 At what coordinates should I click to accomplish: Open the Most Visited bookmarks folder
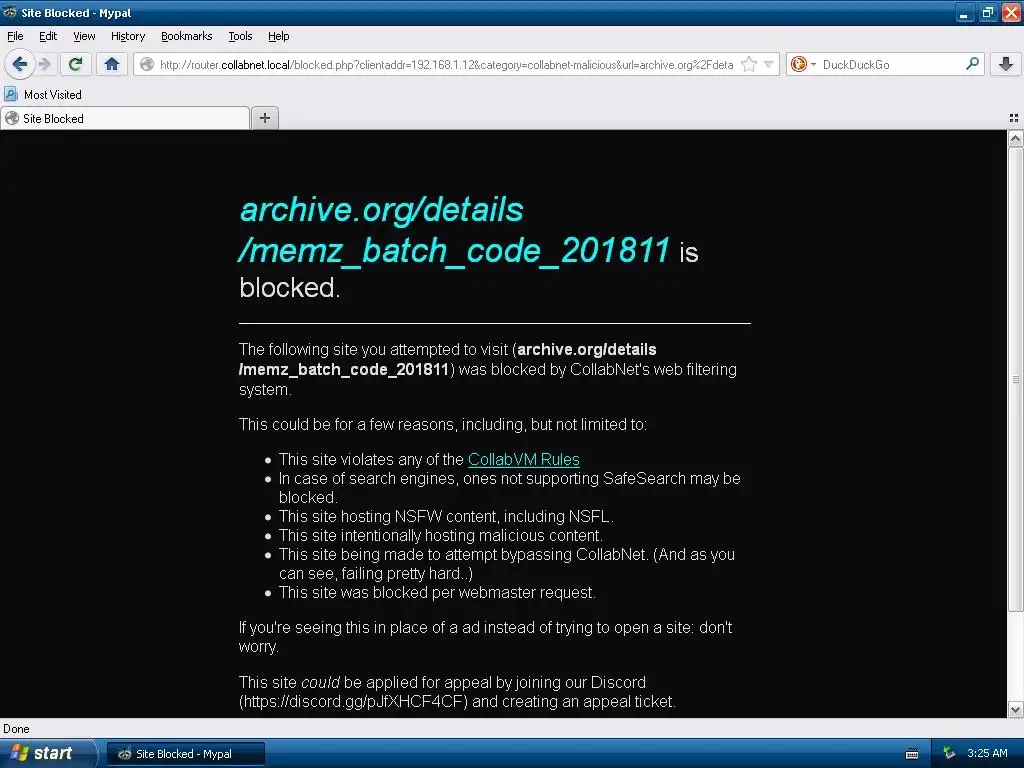tap(43, 94)
